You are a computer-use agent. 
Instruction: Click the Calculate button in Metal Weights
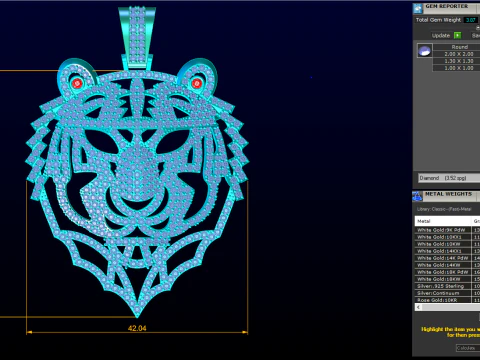click(468, 348)
